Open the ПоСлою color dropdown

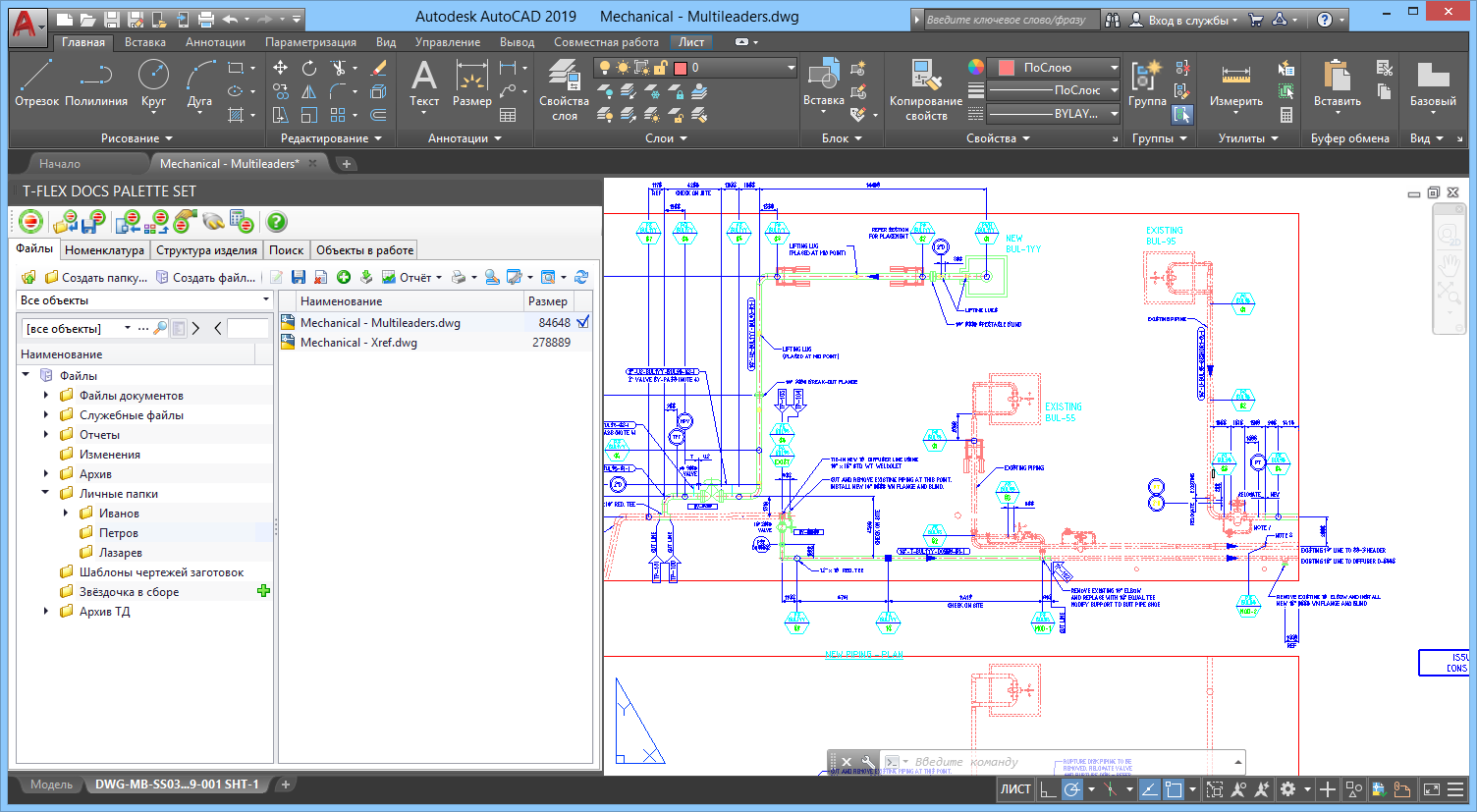pyautogui.click(x=1055, y=68)
